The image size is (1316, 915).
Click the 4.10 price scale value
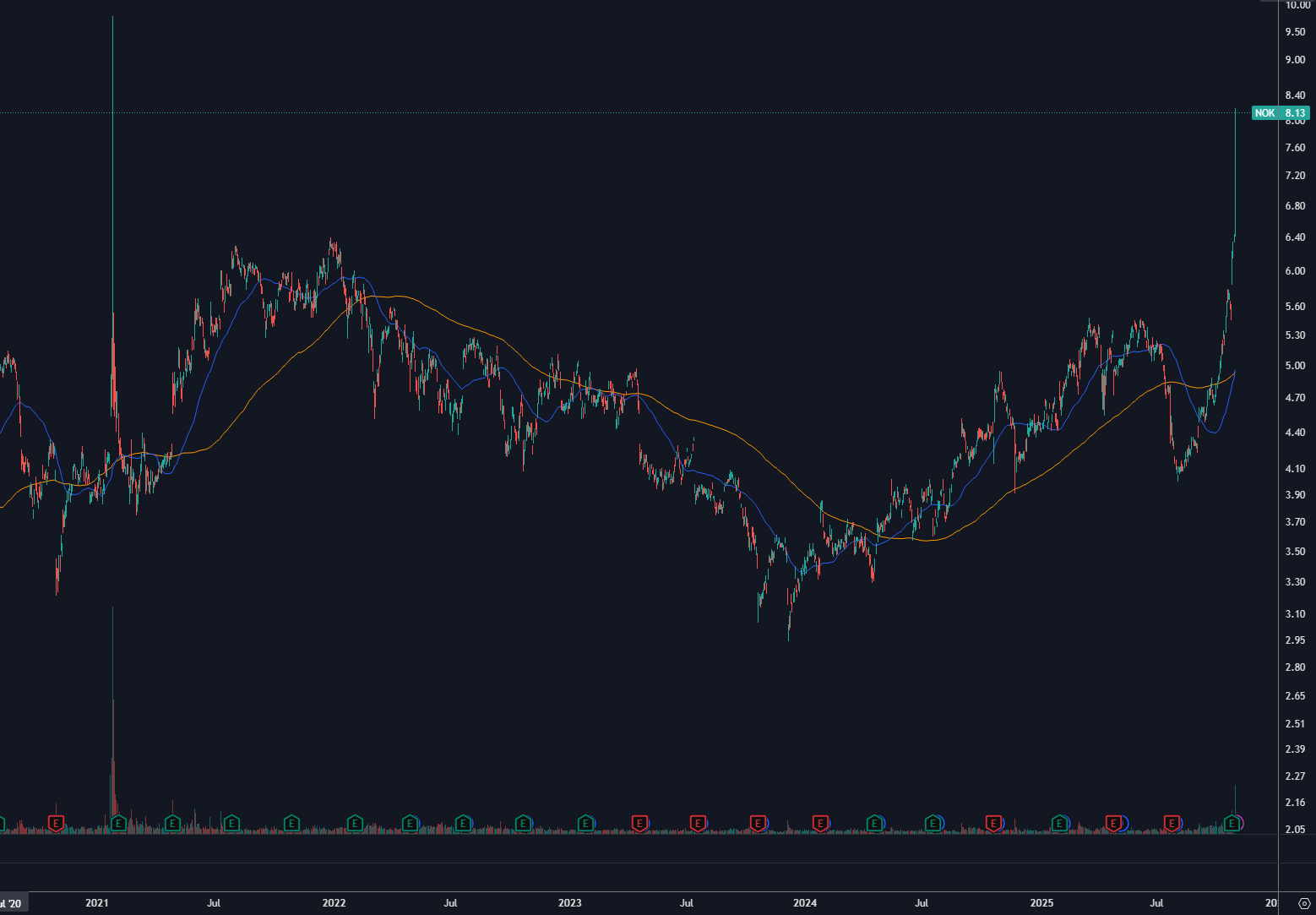pos(1296,469)
